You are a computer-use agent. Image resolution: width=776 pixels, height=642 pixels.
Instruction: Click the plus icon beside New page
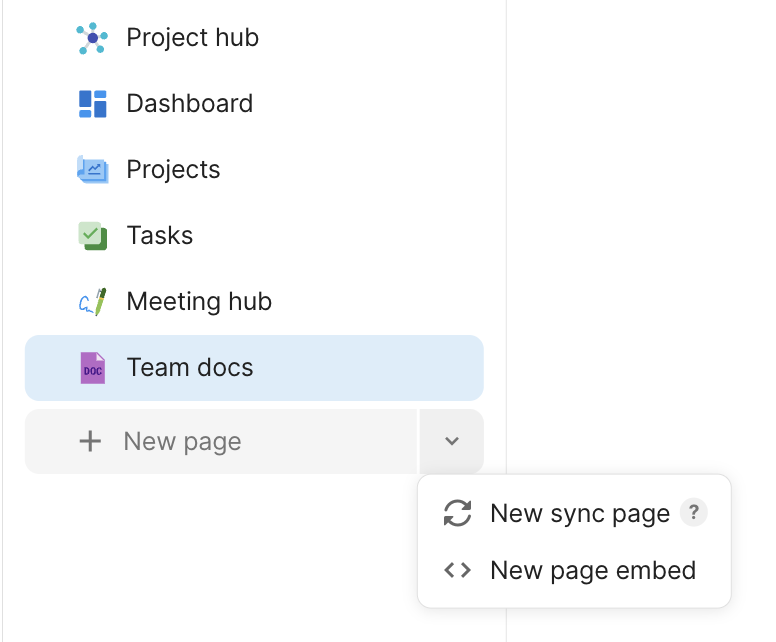pos(90,442)
